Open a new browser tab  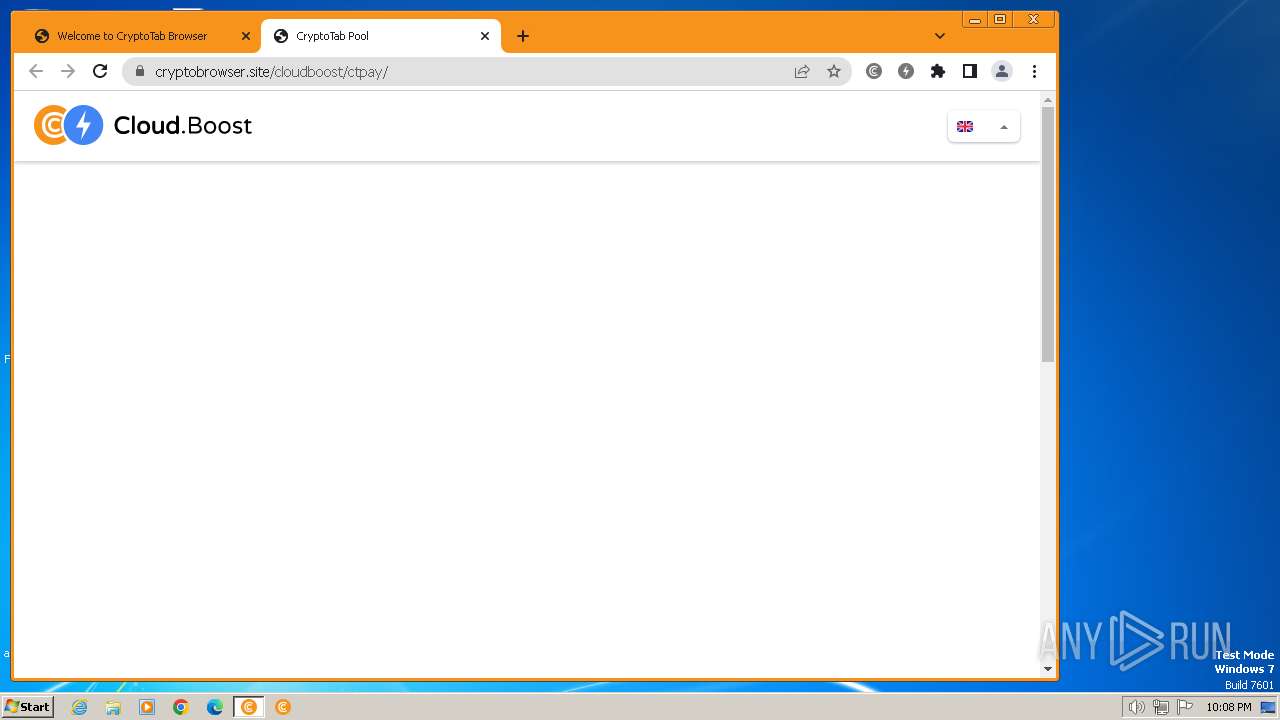click(523, 36)
